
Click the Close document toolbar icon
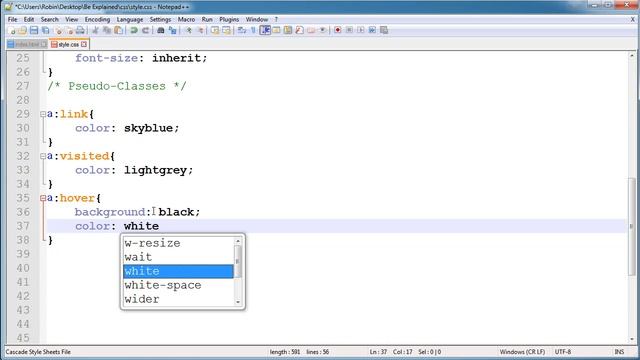58,30
